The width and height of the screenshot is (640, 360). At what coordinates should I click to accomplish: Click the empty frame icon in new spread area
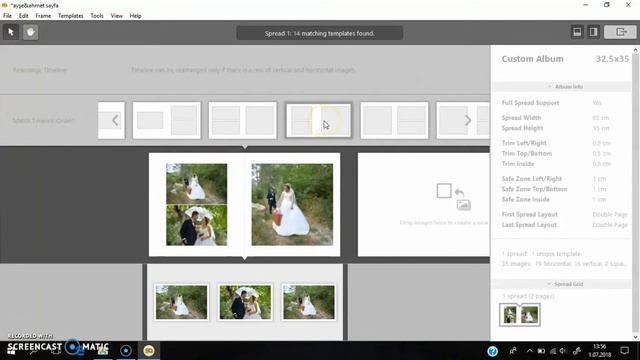point(444,191)
